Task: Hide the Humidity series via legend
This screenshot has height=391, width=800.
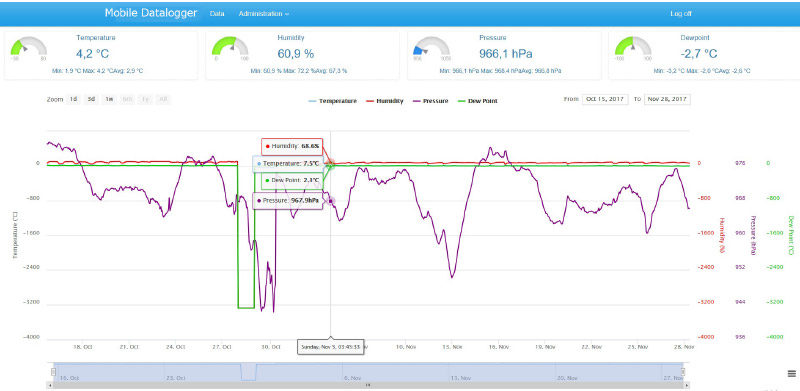Action: [385, 101]
